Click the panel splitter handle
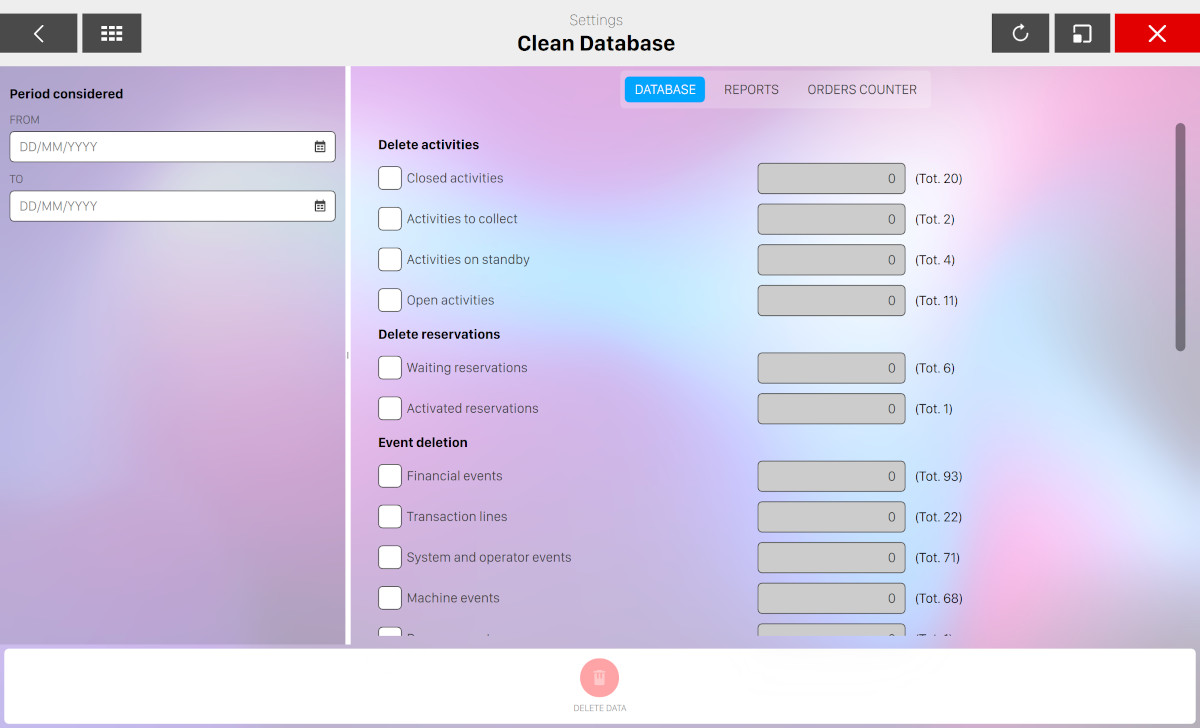The height and width of the screenshot is (728, 1200). tap(347, 355)
